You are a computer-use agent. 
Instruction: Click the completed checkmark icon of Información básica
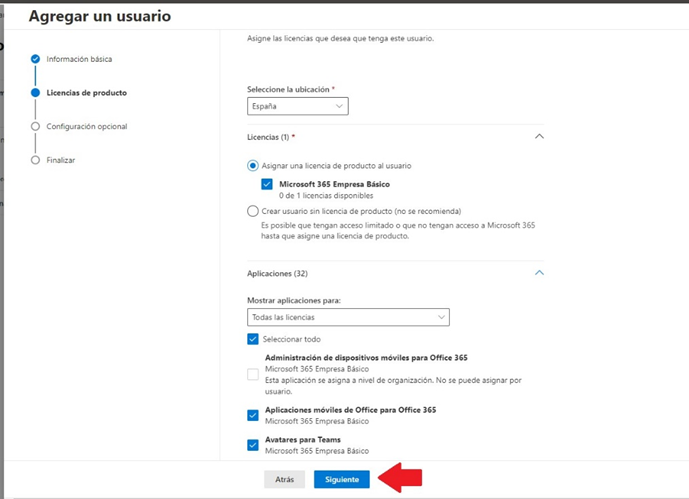click(36, 59)
